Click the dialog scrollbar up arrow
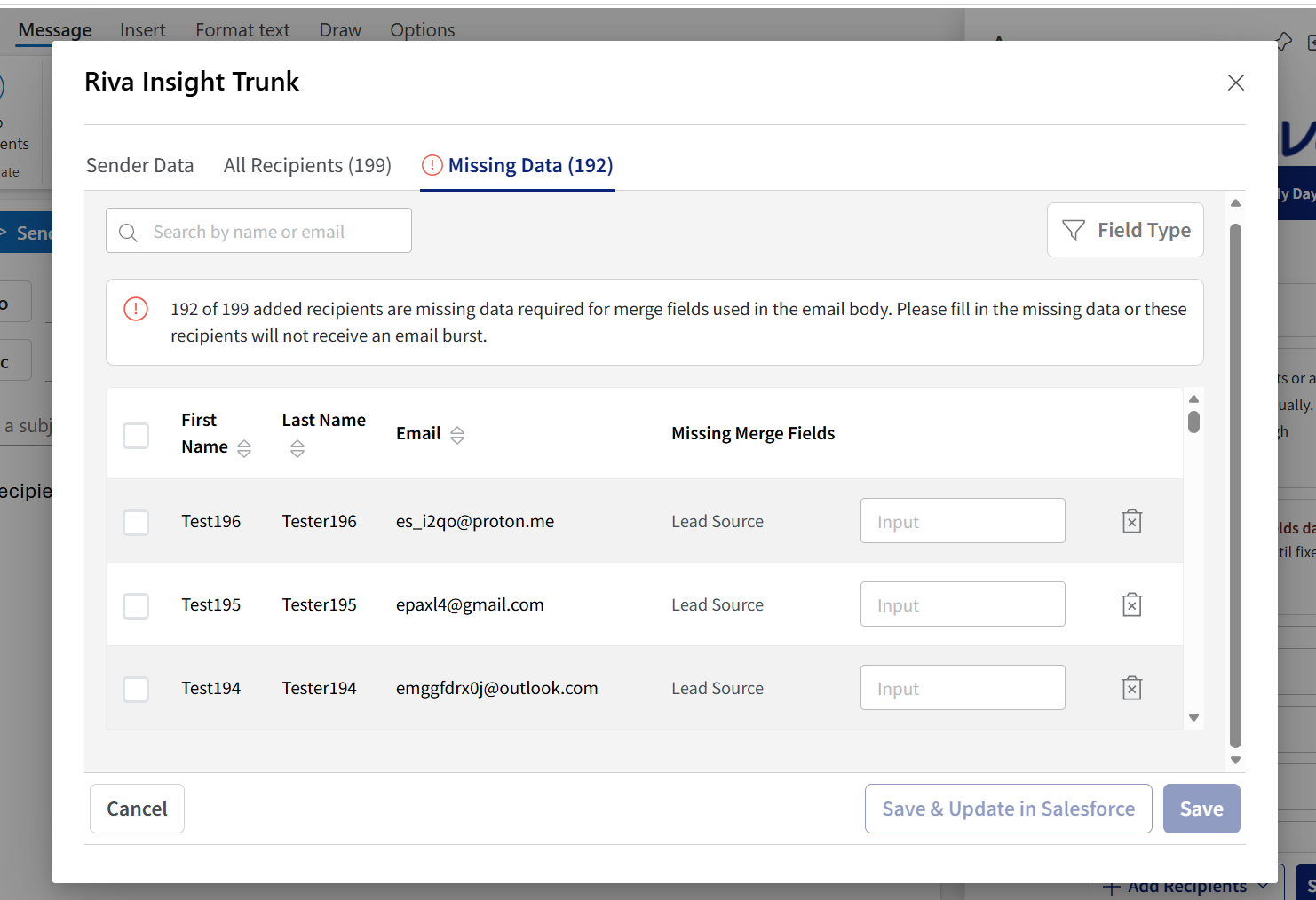This screenshot has width=1316, height=900. (x=1235, y=203)
